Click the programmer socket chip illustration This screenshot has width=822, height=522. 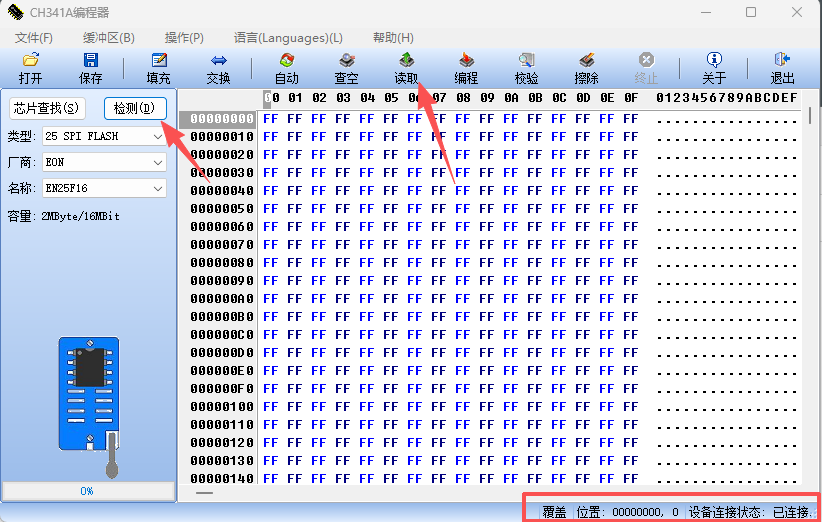(x=89, y=406)
